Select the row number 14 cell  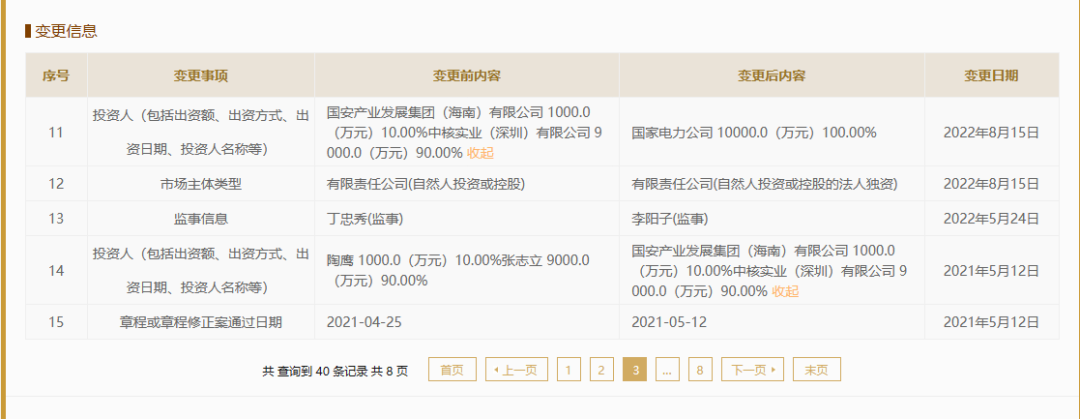[56, 271]
